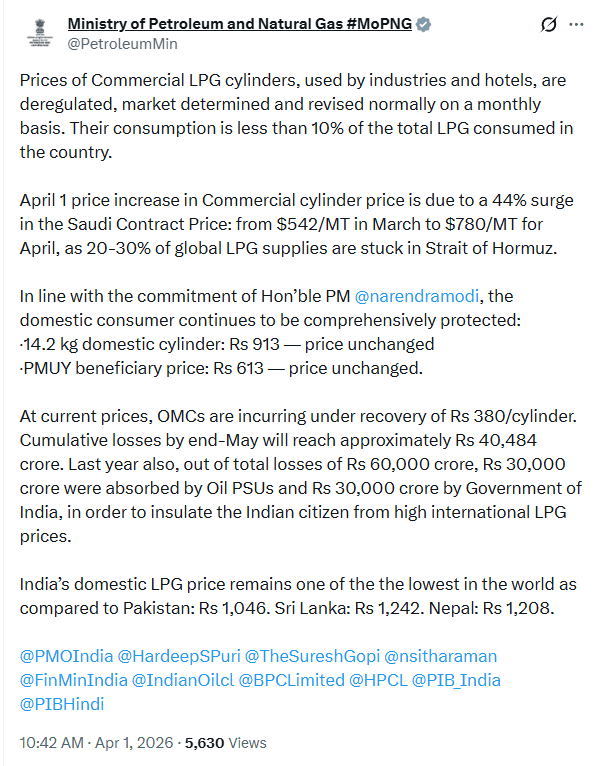Open the @FinMinIndia mention
This screenshot has width=601, height=766.
[x=74, y=680]
